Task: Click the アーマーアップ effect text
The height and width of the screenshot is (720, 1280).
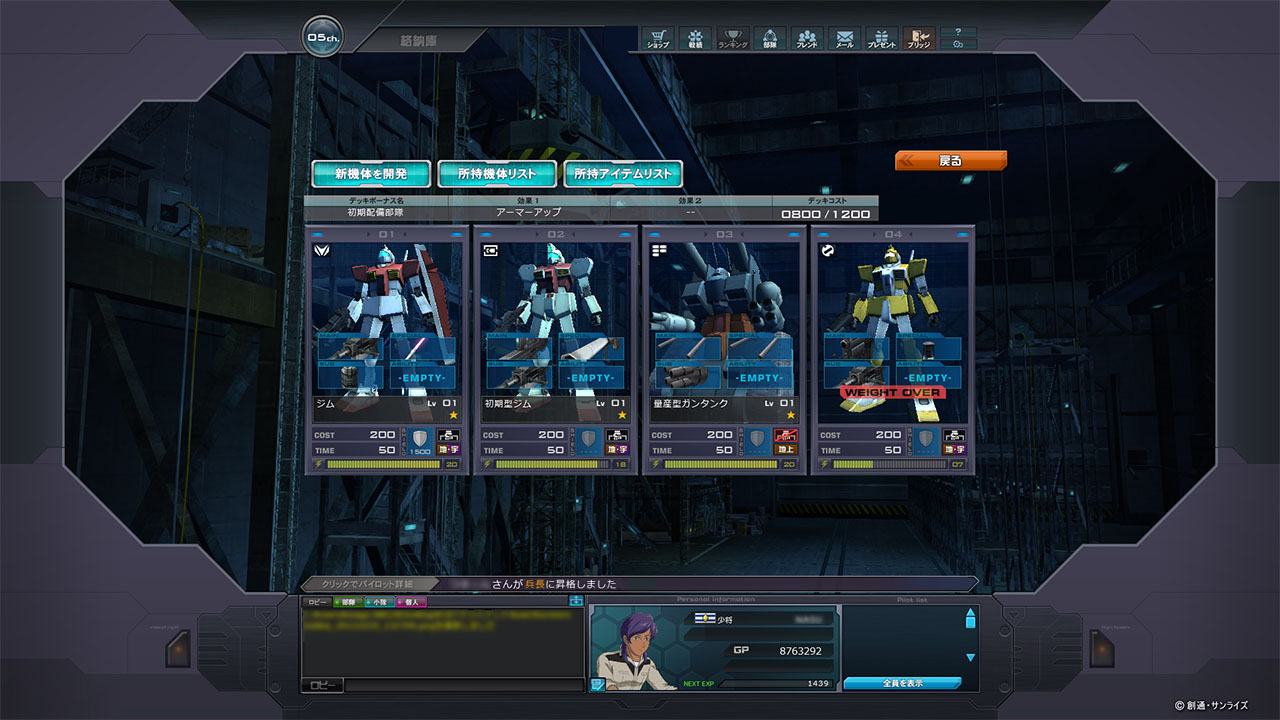Action: 529,213
